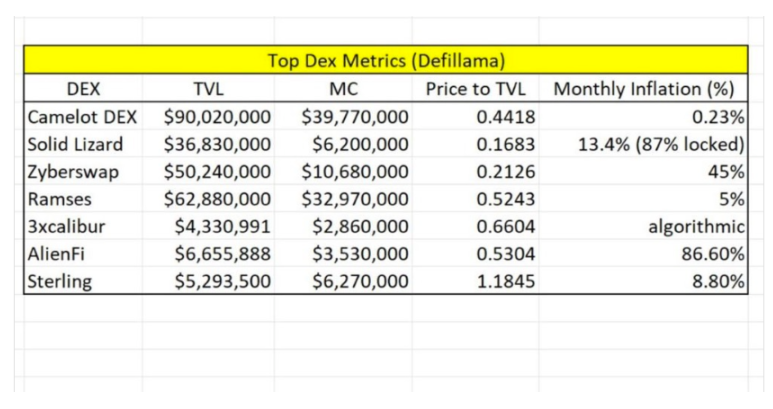The image size is (773, 409).
Task: Select the MC cell $6,200,000
Action: tap(343, 144)
